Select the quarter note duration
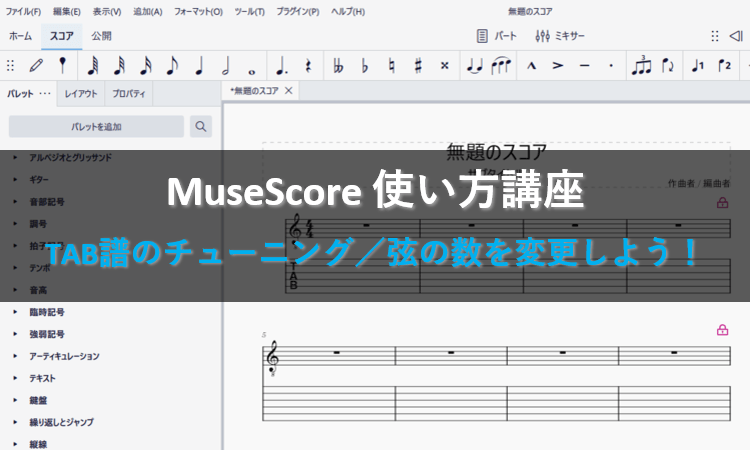Screen dimensions: 750x450 199,66
